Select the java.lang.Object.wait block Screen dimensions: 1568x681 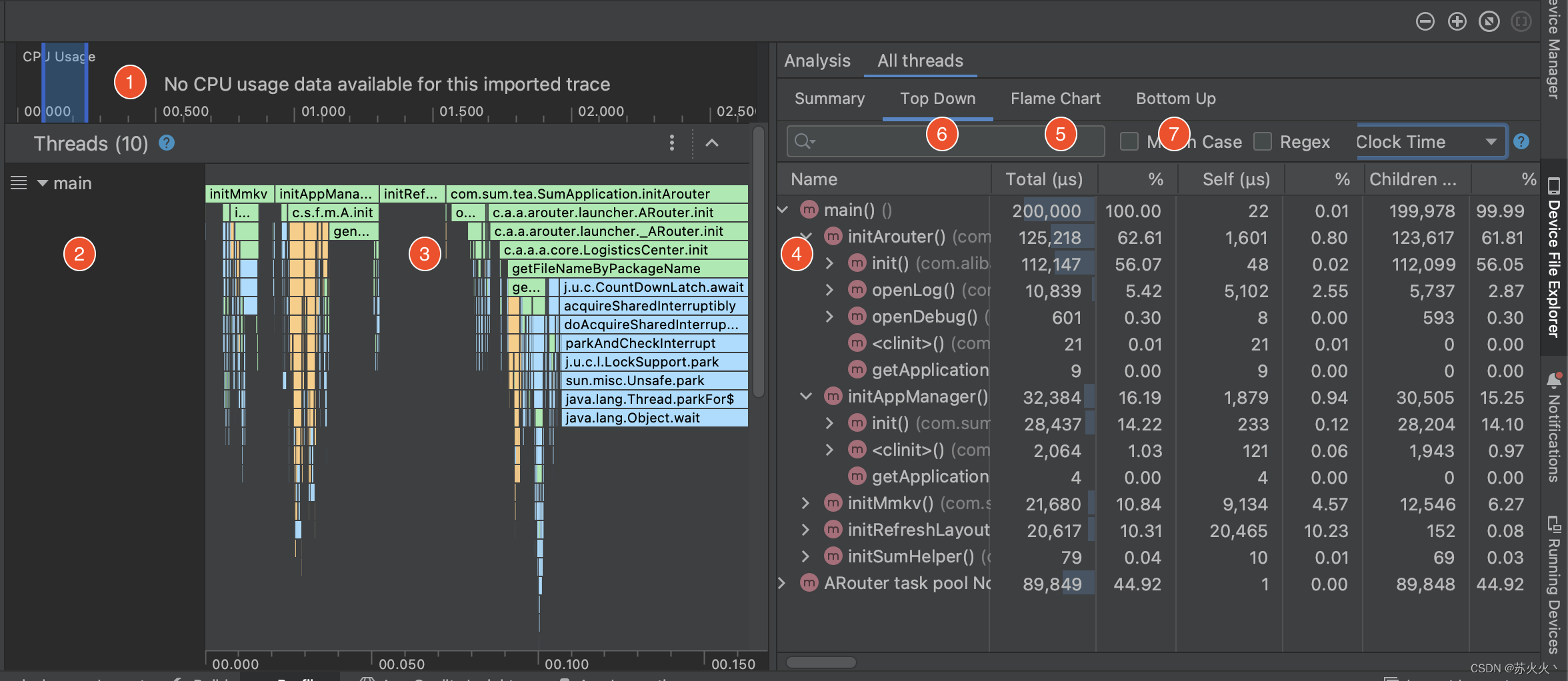pyautogui.click(x=654, y=418)
